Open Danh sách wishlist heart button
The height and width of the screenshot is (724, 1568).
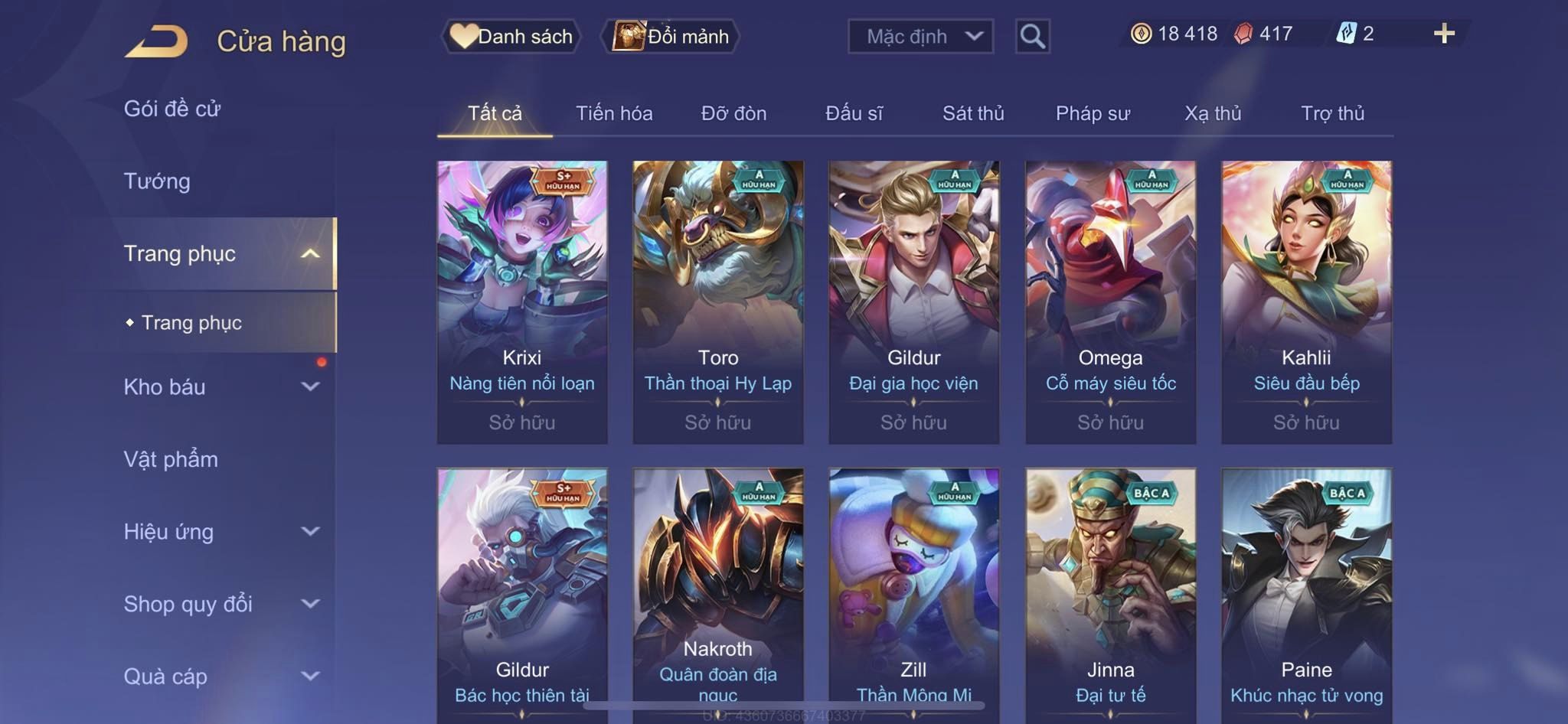point(511,36)
